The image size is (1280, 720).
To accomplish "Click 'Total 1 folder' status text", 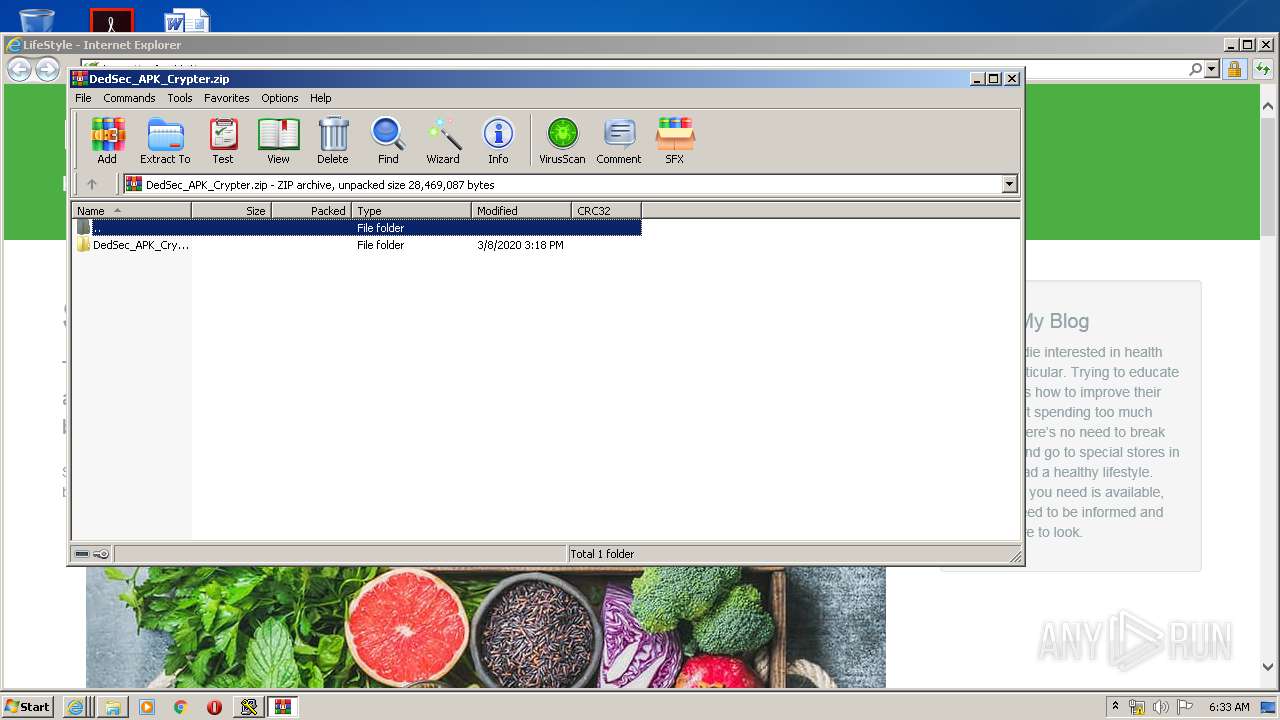I will (x=602, y=554).
